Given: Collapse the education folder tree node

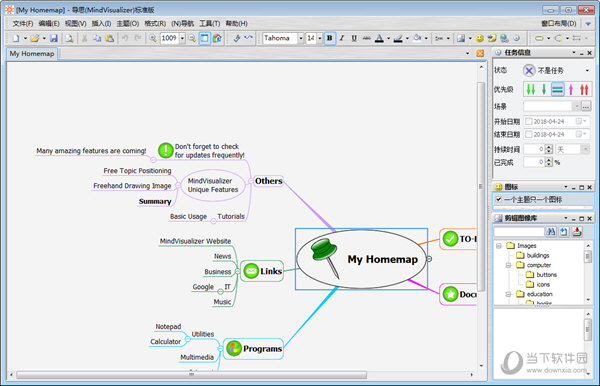Looking at the screenshot, I should [509, 294].
